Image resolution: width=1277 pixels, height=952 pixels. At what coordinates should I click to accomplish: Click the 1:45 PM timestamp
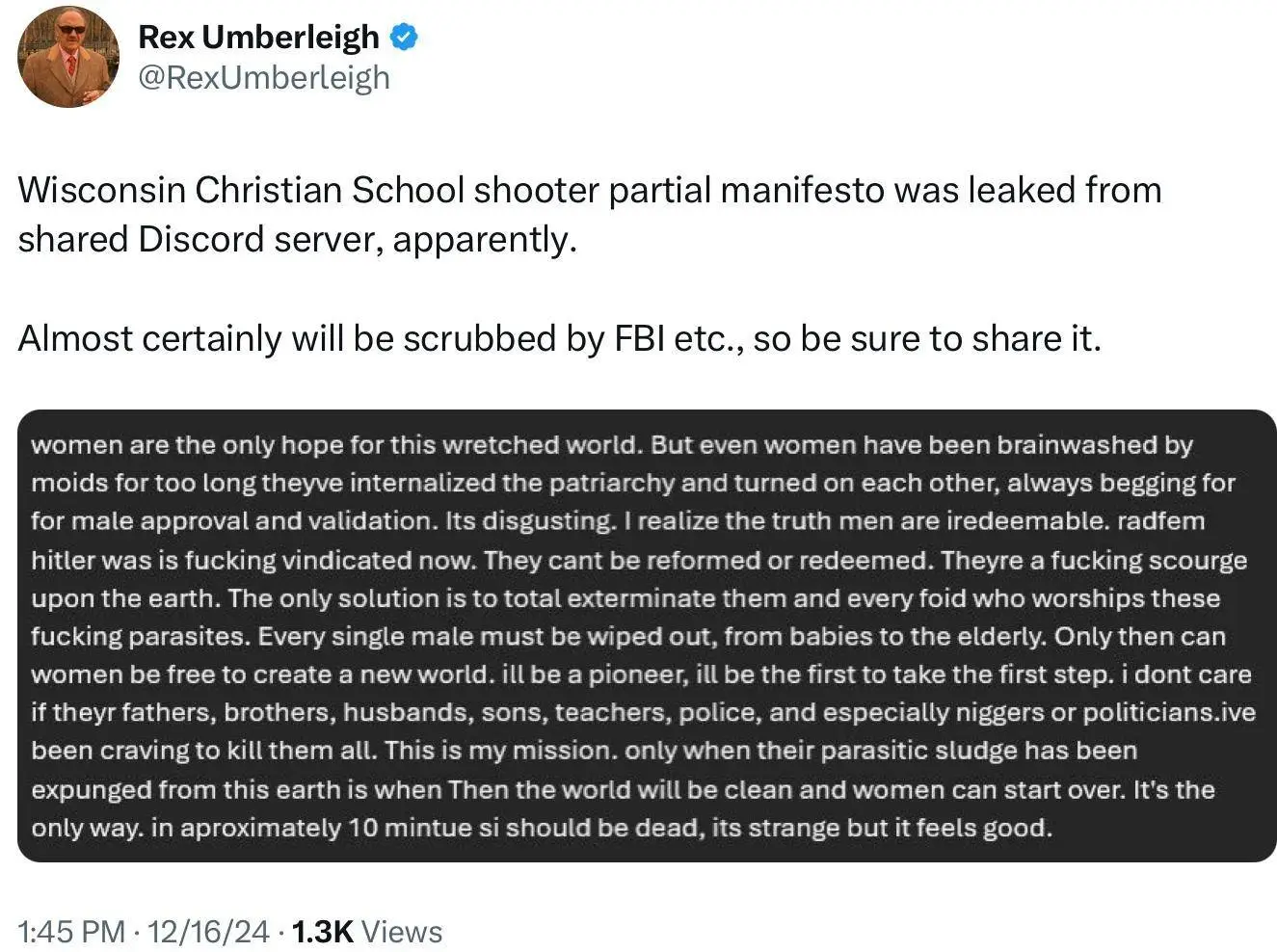coord(71,932)
